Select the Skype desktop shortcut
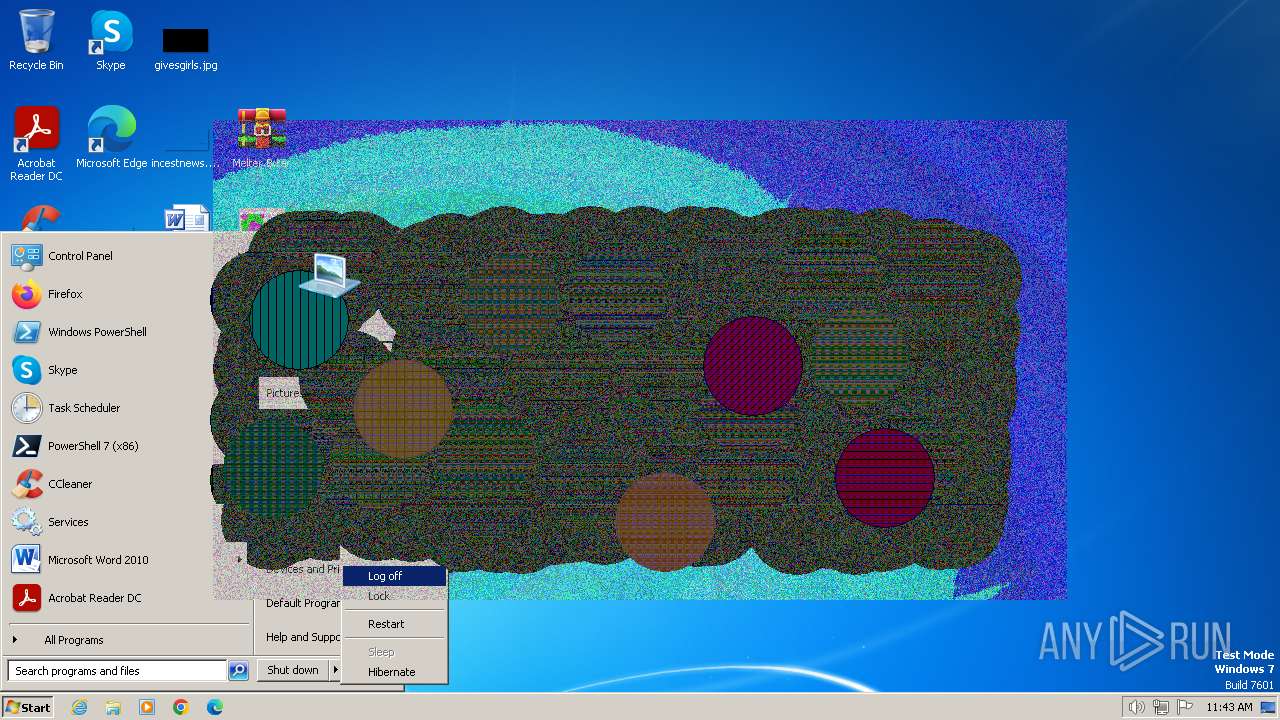 click(111, 40)
